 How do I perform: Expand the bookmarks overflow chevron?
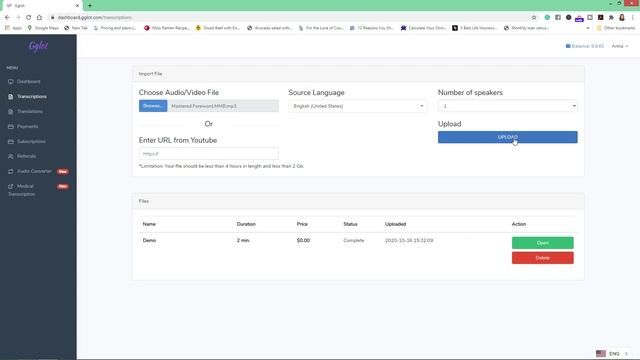(x=588, y=28)
